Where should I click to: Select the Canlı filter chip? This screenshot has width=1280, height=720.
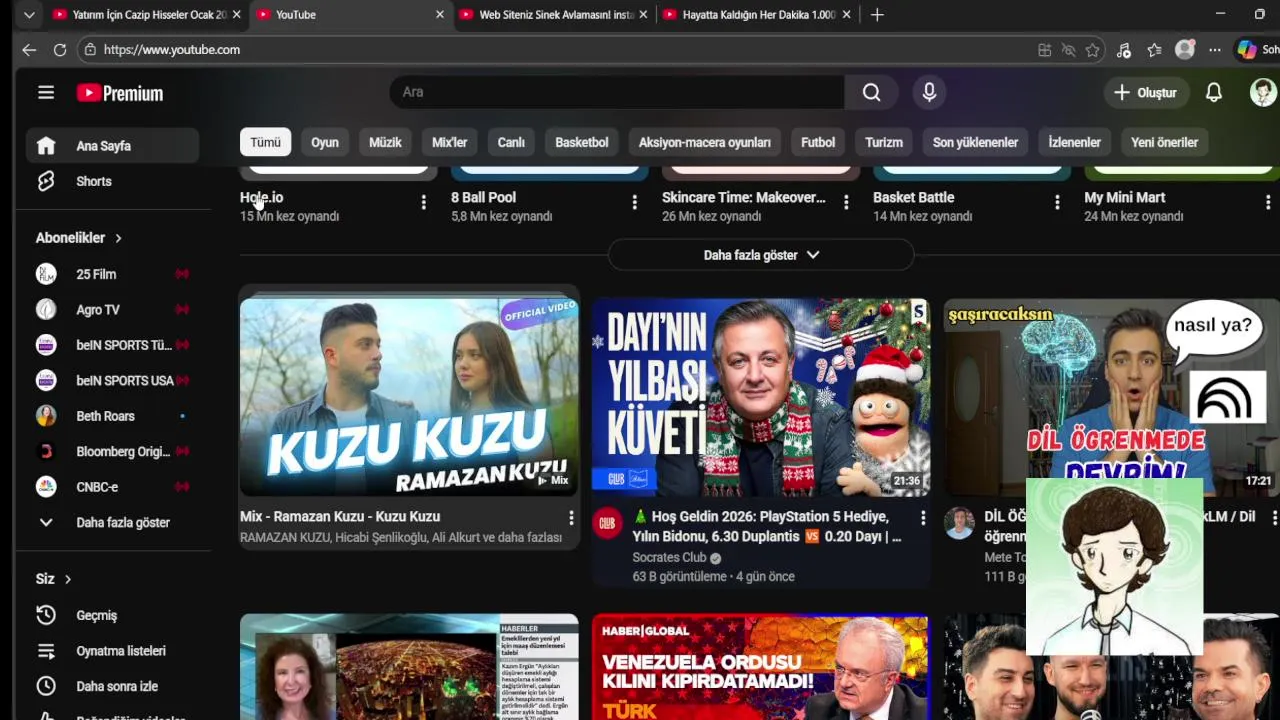pyautogui.click(x=511, y=142)
